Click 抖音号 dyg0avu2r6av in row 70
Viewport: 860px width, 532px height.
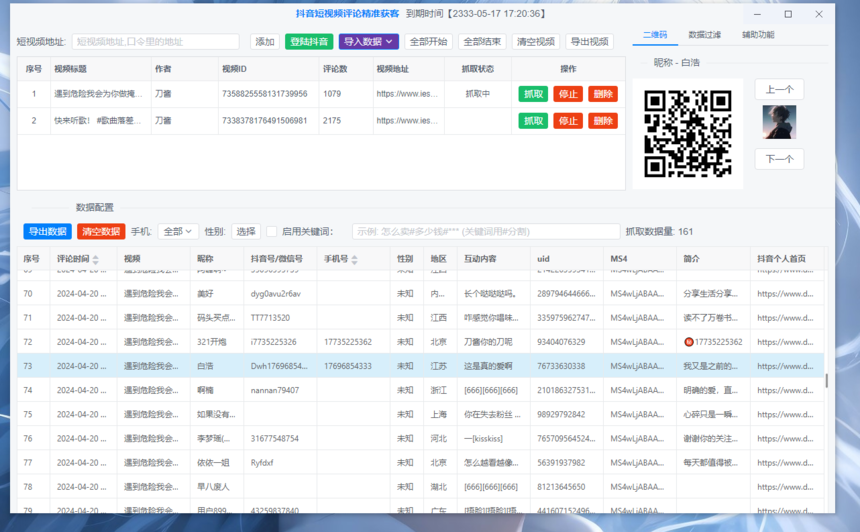pyautogui.click(x=275, y=293)
